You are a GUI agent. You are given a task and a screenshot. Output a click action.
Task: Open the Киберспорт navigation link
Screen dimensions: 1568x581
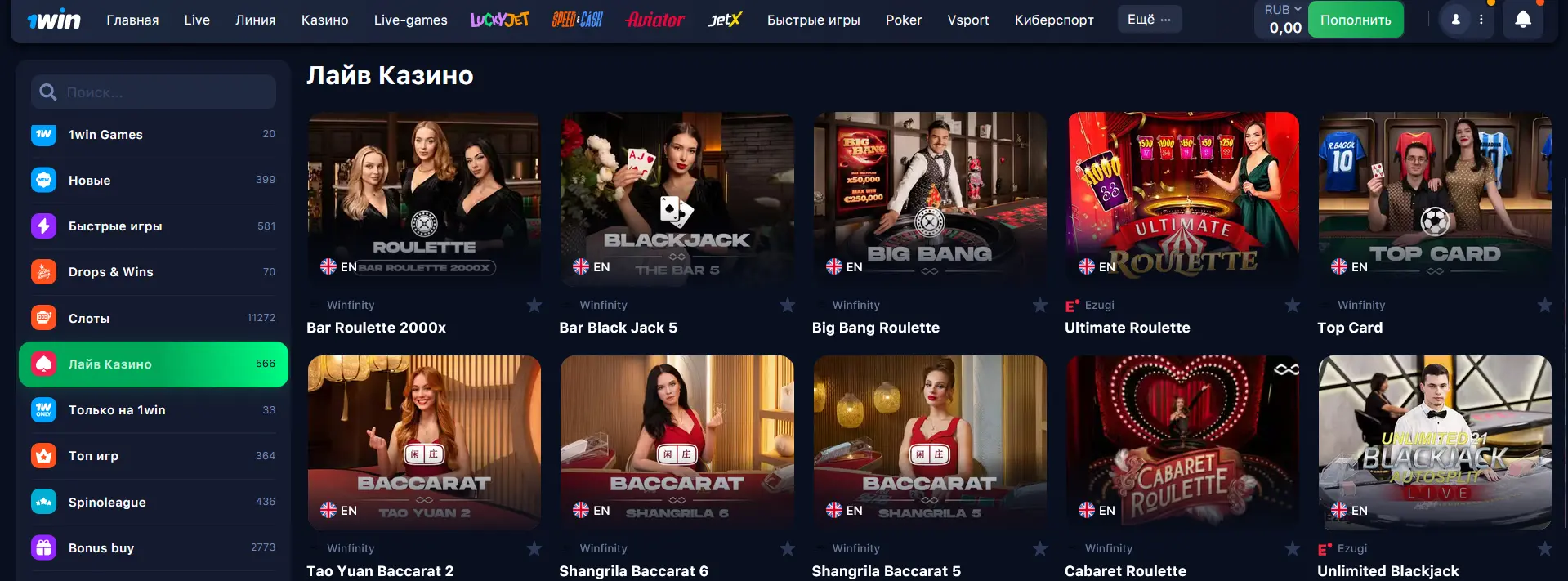click(1054, 20)
